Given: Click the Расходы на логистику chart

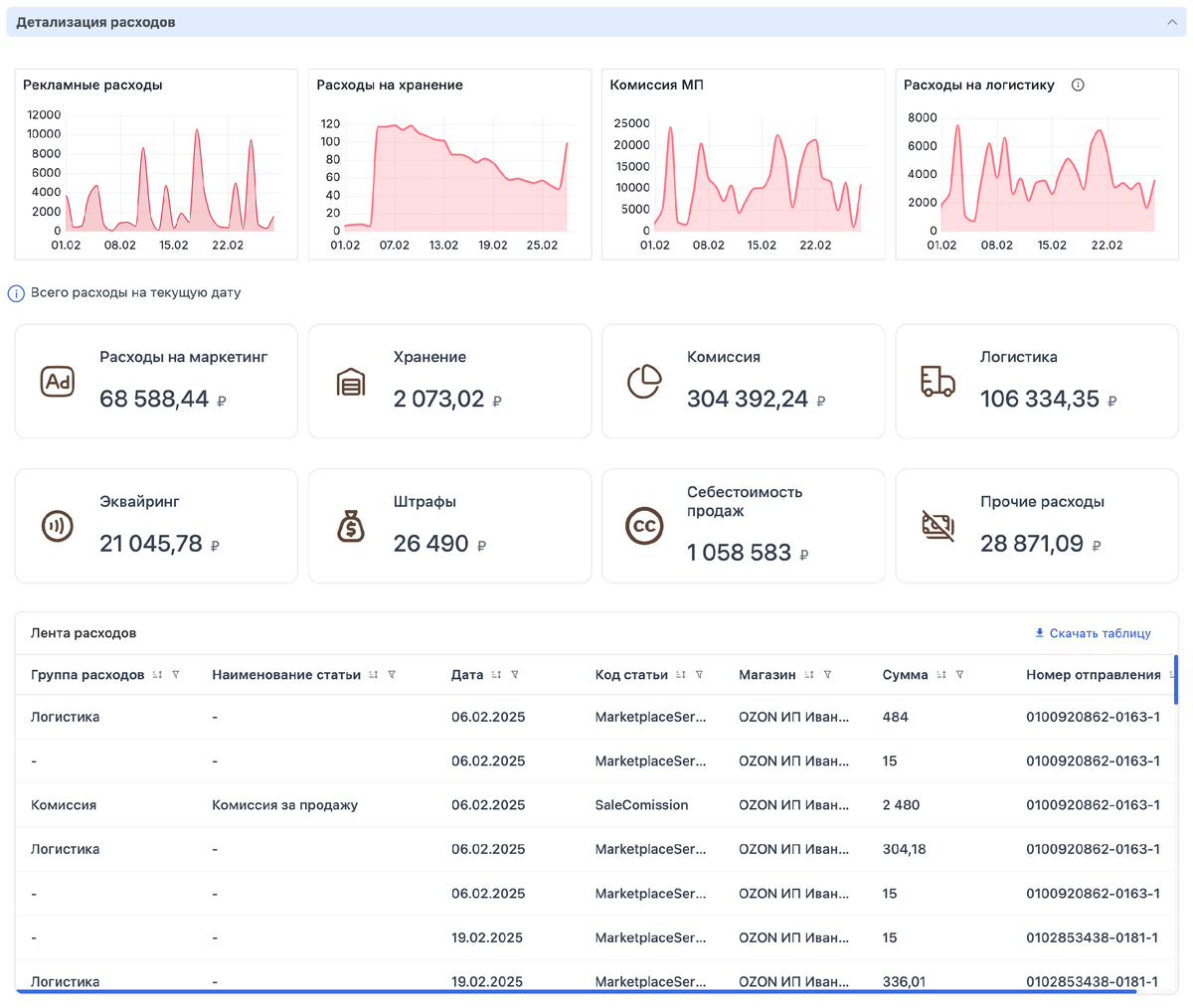Looking at the screenshot, I should (1037, 164).
